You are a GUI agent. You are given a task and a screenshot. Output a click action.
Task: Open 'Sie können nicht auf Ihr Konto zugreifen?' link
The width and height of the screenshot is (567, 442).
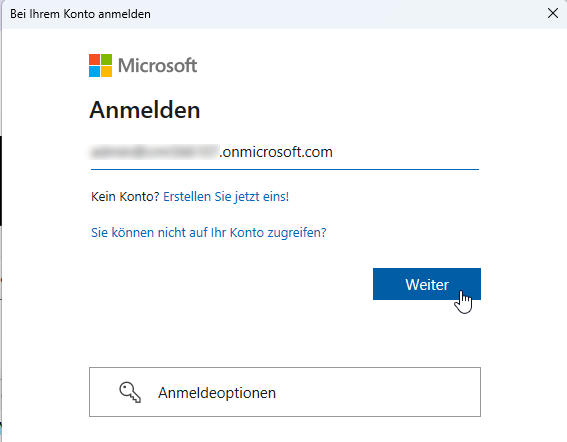tap(209, 233)
